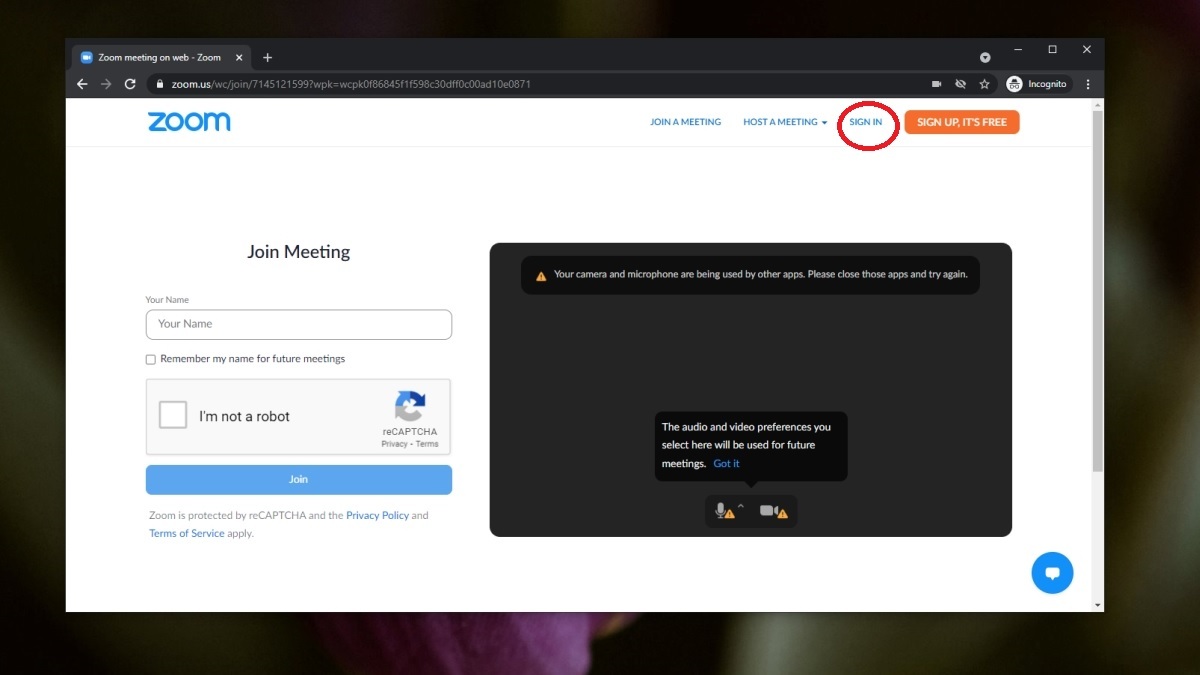Open the Privacy Policy link
Viewport: 1200px width, 675px height.
tap(377, 516)
